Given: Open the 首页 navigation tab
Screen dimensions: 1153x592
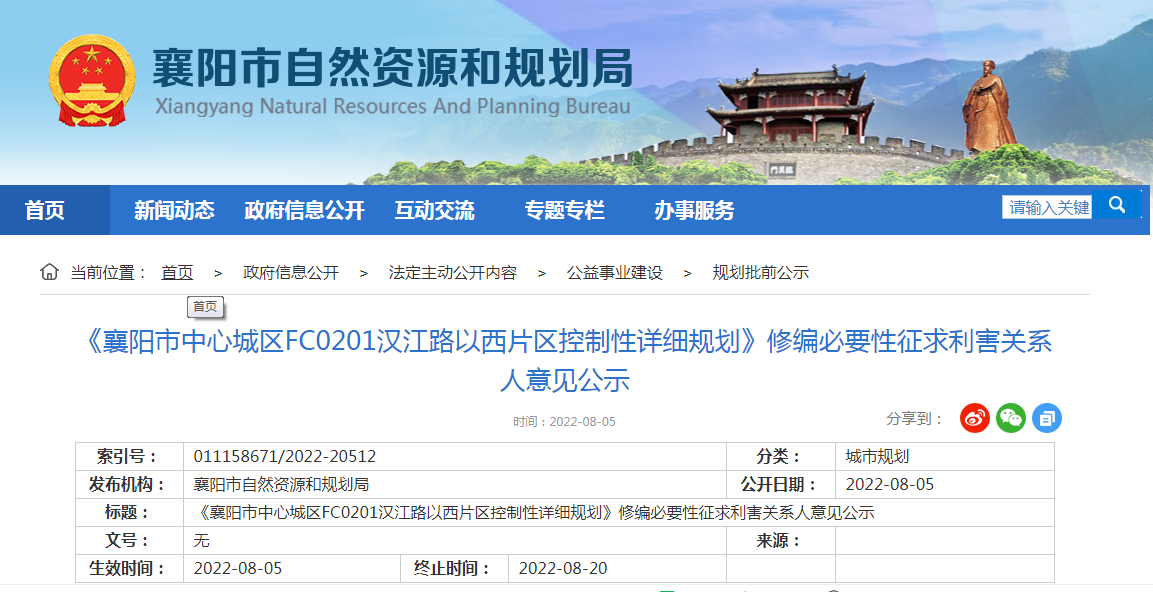Looking at the screenshot, I should point(45,210).
